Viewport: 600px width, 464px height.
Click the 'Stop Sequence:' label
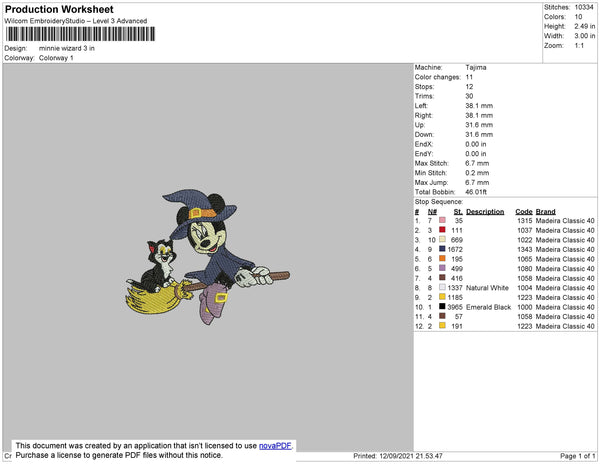click(x=439, y=202)
